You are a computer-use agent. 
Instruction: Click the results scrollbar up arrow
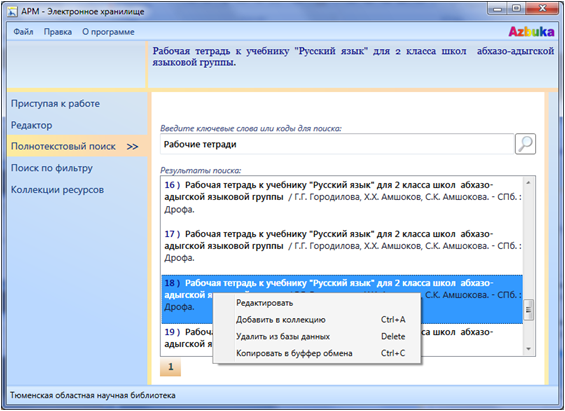(529, 183)
